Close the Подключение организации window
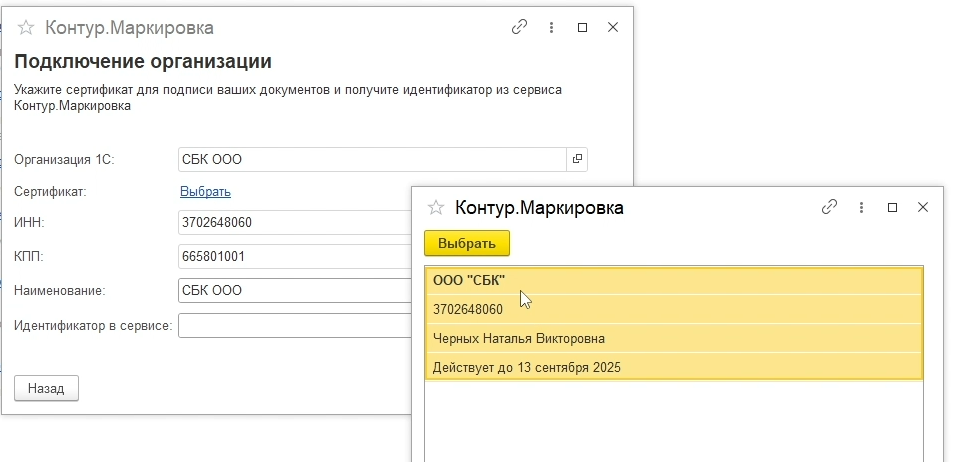967x462 pixels. [x=613, y=27]
